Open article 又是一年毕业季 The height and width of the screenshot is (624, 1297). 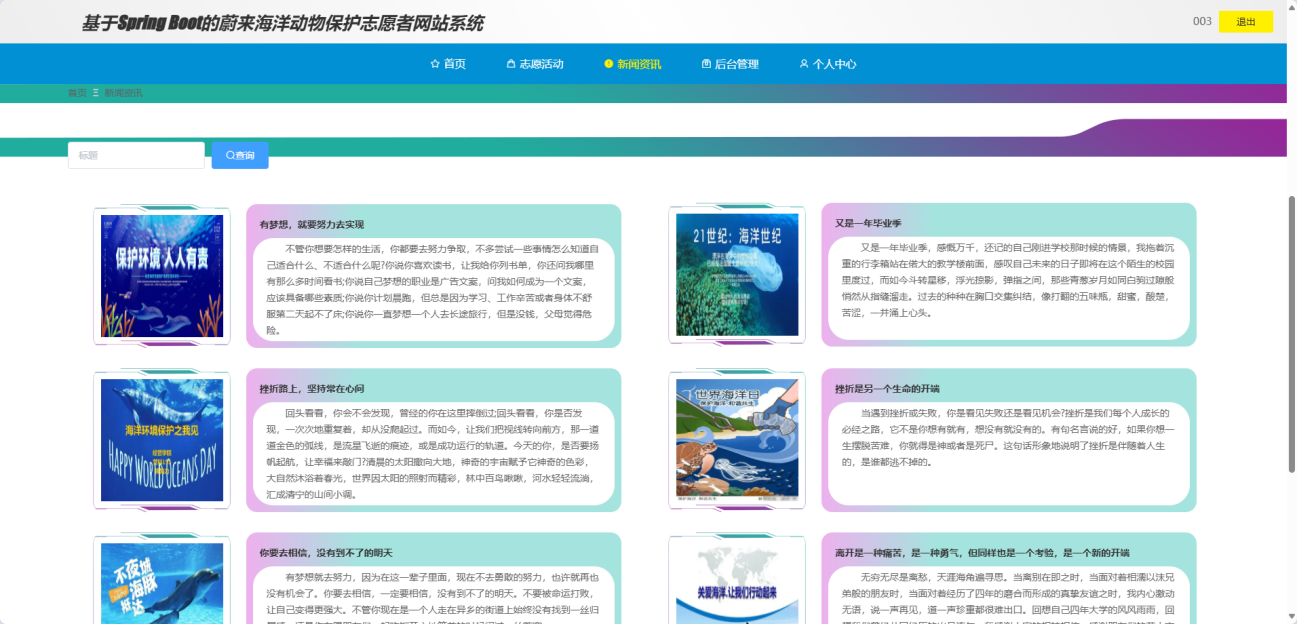point(868,224)
